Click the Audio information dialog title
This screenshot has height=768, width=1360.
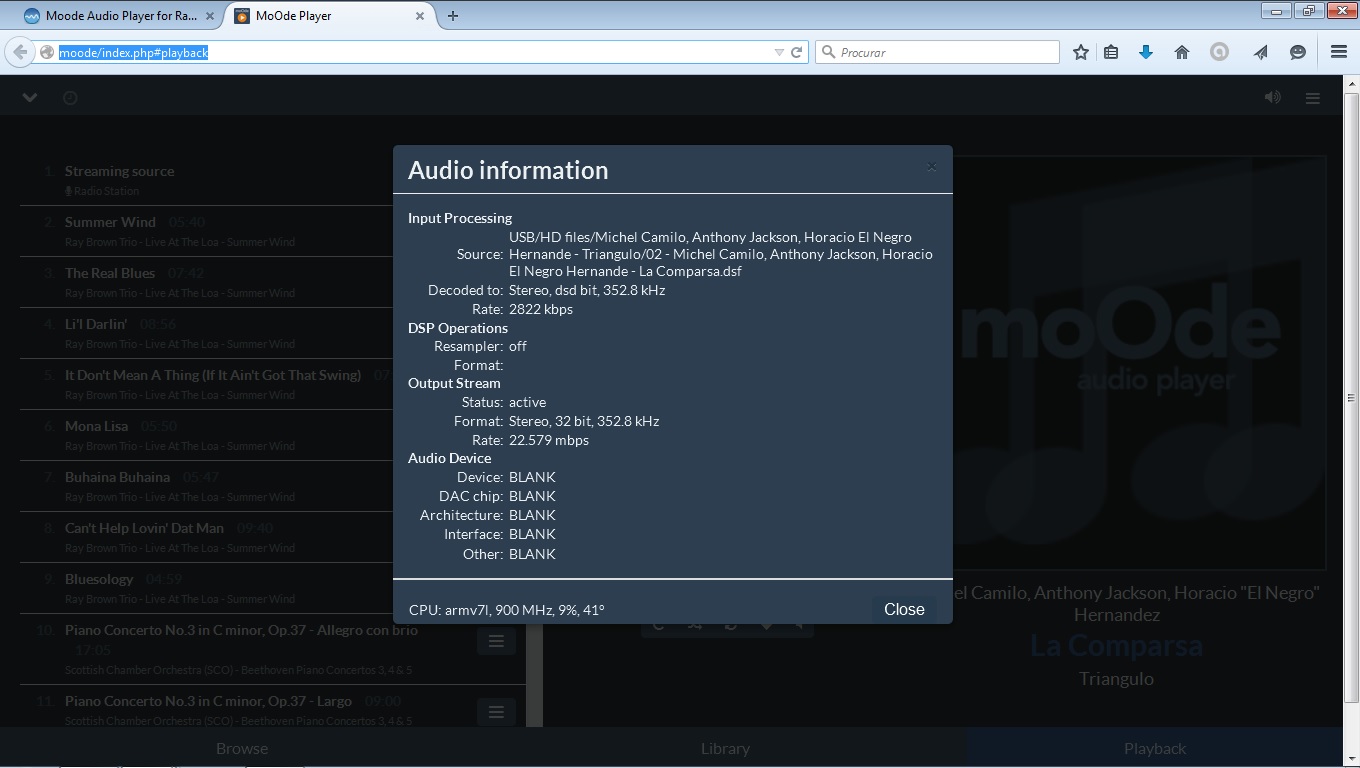pos(508,170)
